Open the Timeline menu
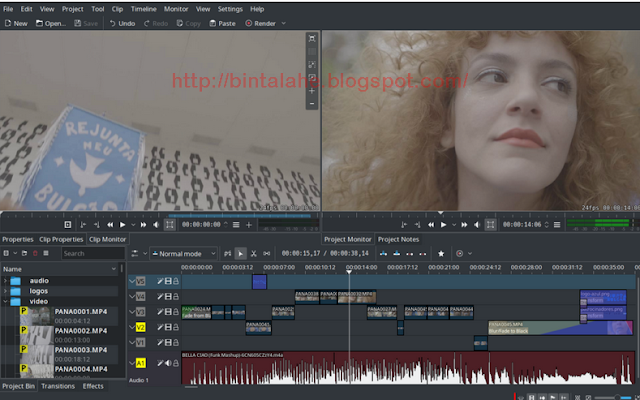This screenshot has width=640, height=400. pos(143,9)
